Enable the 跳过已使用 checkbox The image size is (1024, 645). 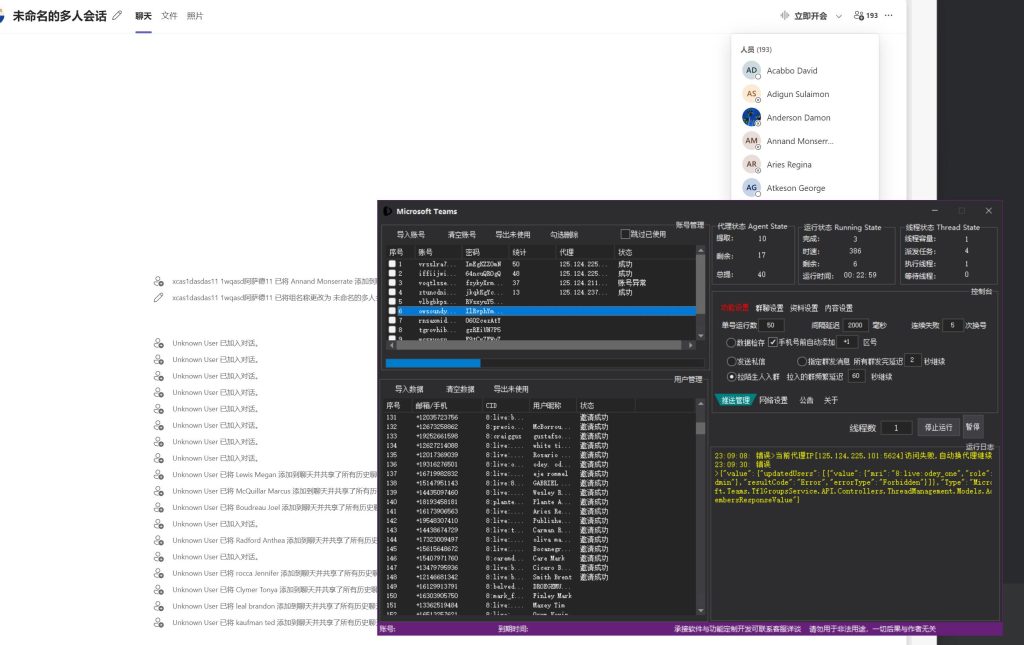pos(626,234)
